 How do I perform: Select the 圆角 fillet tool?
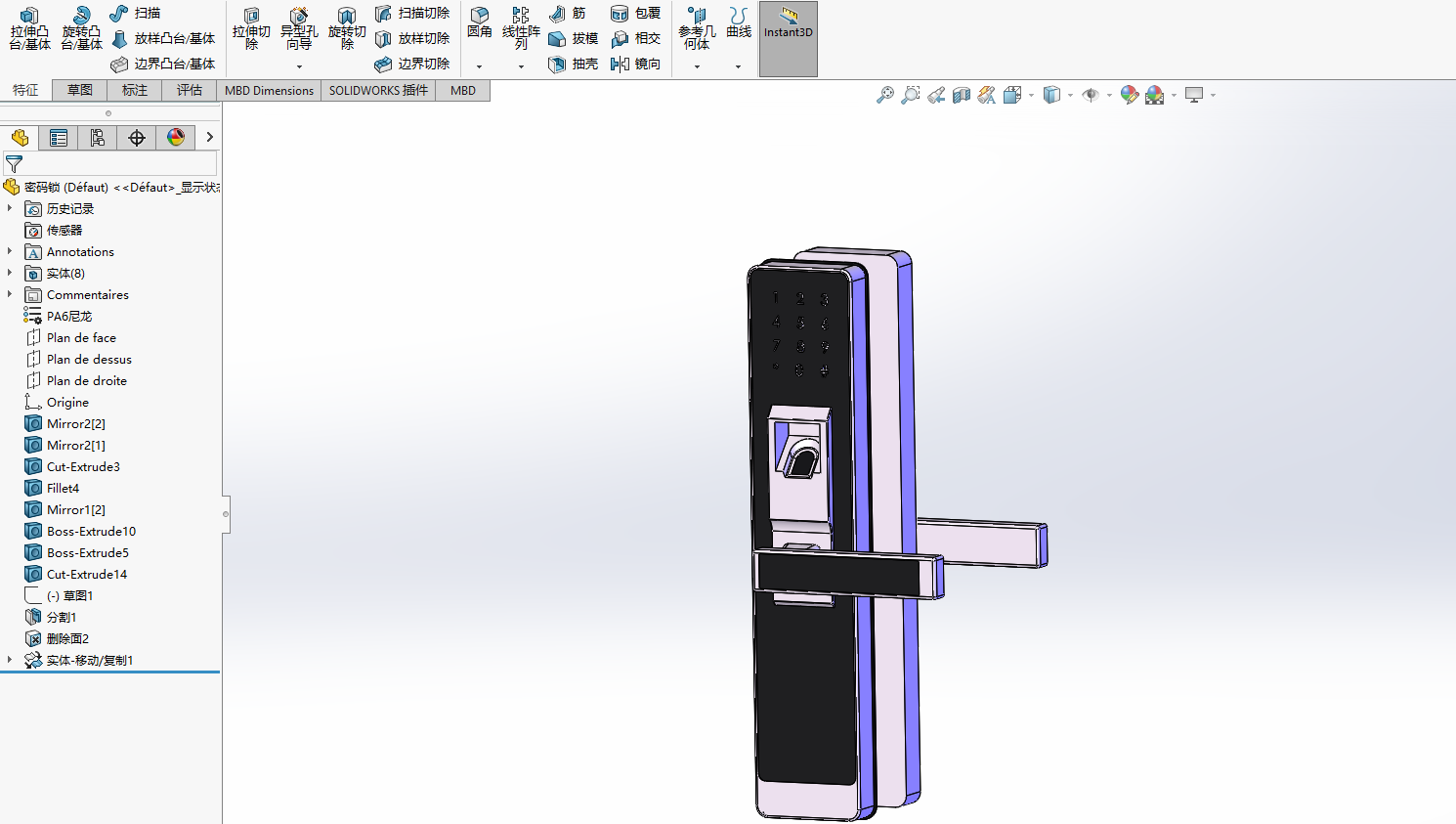coord(480,23)
